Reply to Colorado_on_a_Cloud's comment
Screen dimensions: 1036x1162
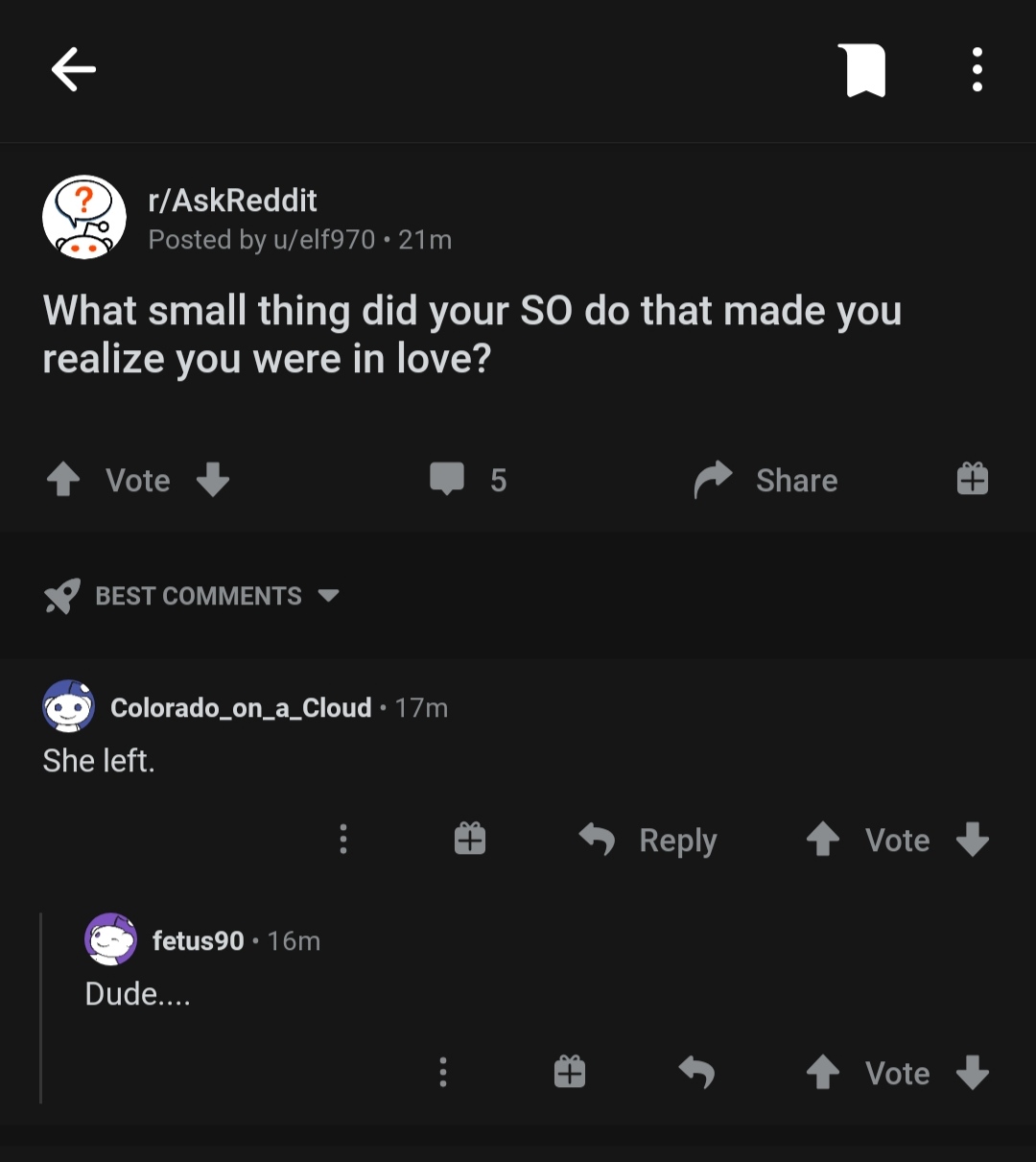[x=648, y=840]
